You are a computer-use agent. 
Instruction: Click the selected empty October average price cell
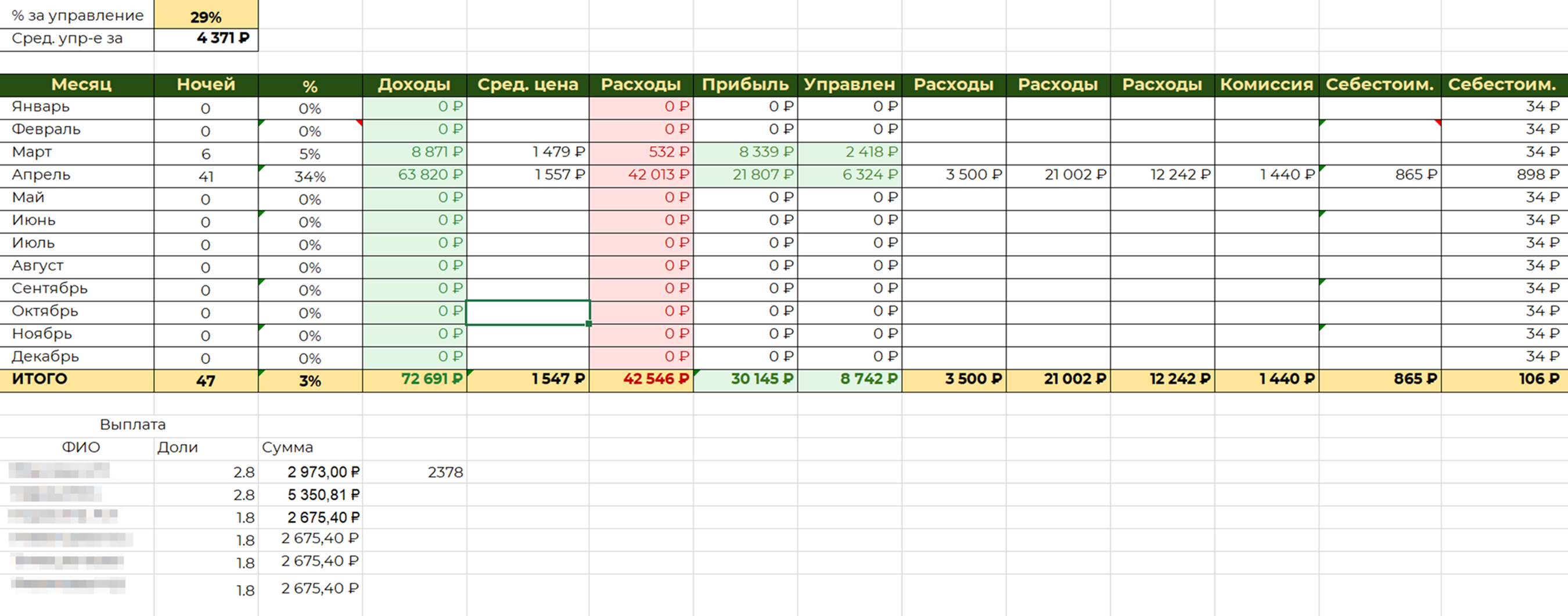[528, 312]
